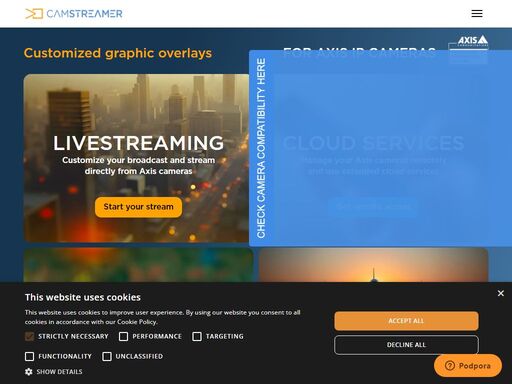Viewport: 512px width, 384px height.
Task: Click Decline All cookies button
Action: [406, 345]
